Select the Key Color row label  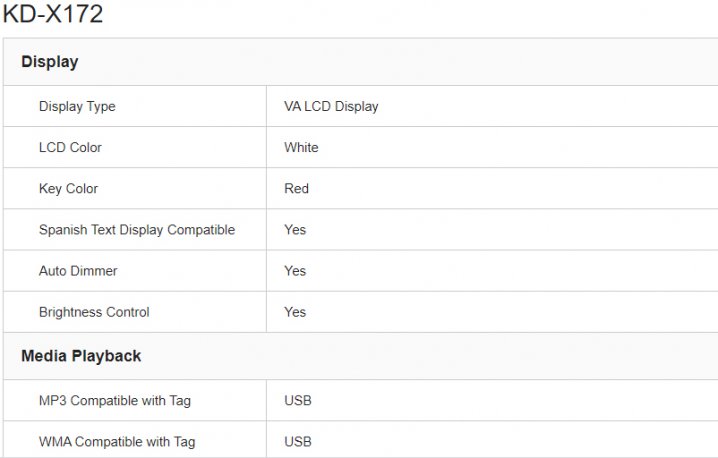click(x=68, y=188)
